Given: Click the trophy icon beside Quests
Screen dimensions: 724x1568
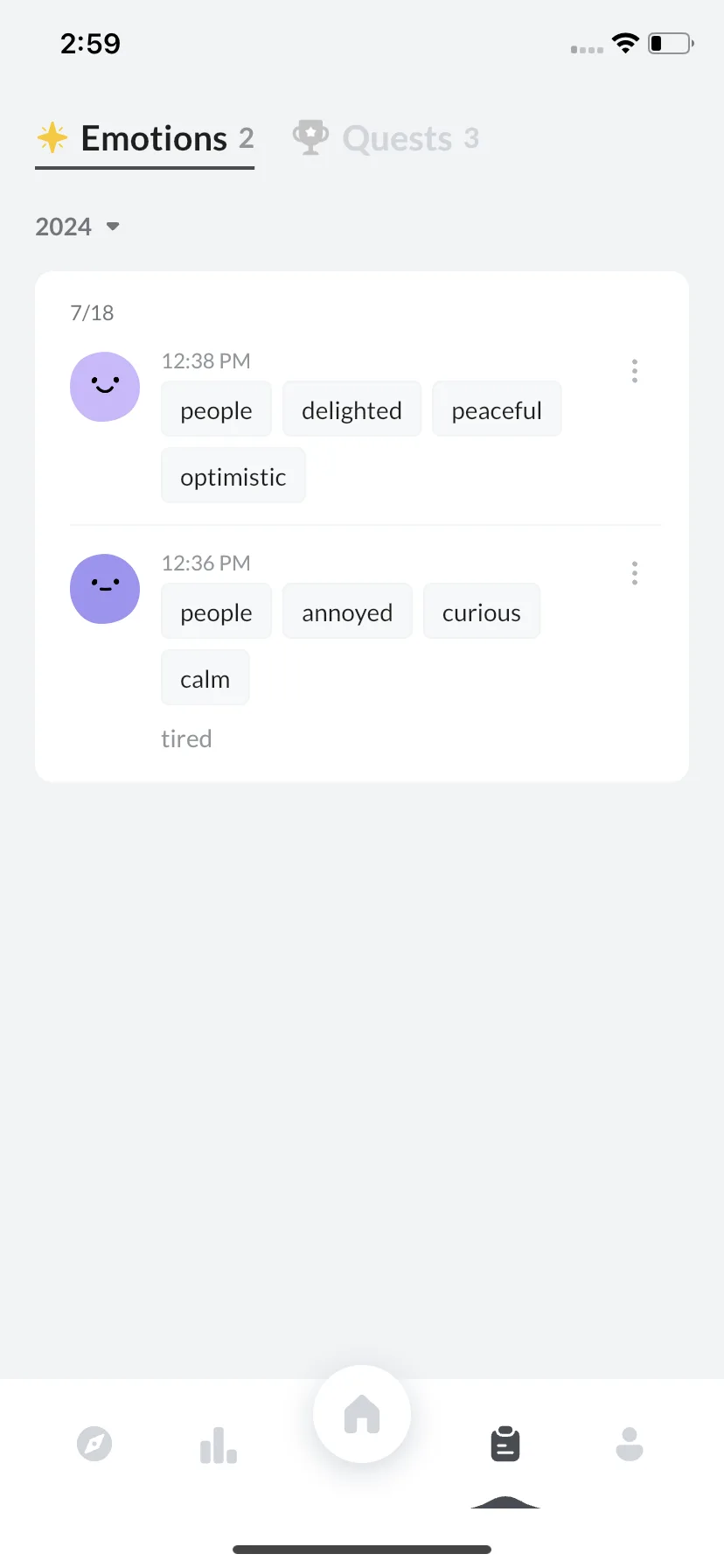Looking at the screenshot, I should (310, 137).
